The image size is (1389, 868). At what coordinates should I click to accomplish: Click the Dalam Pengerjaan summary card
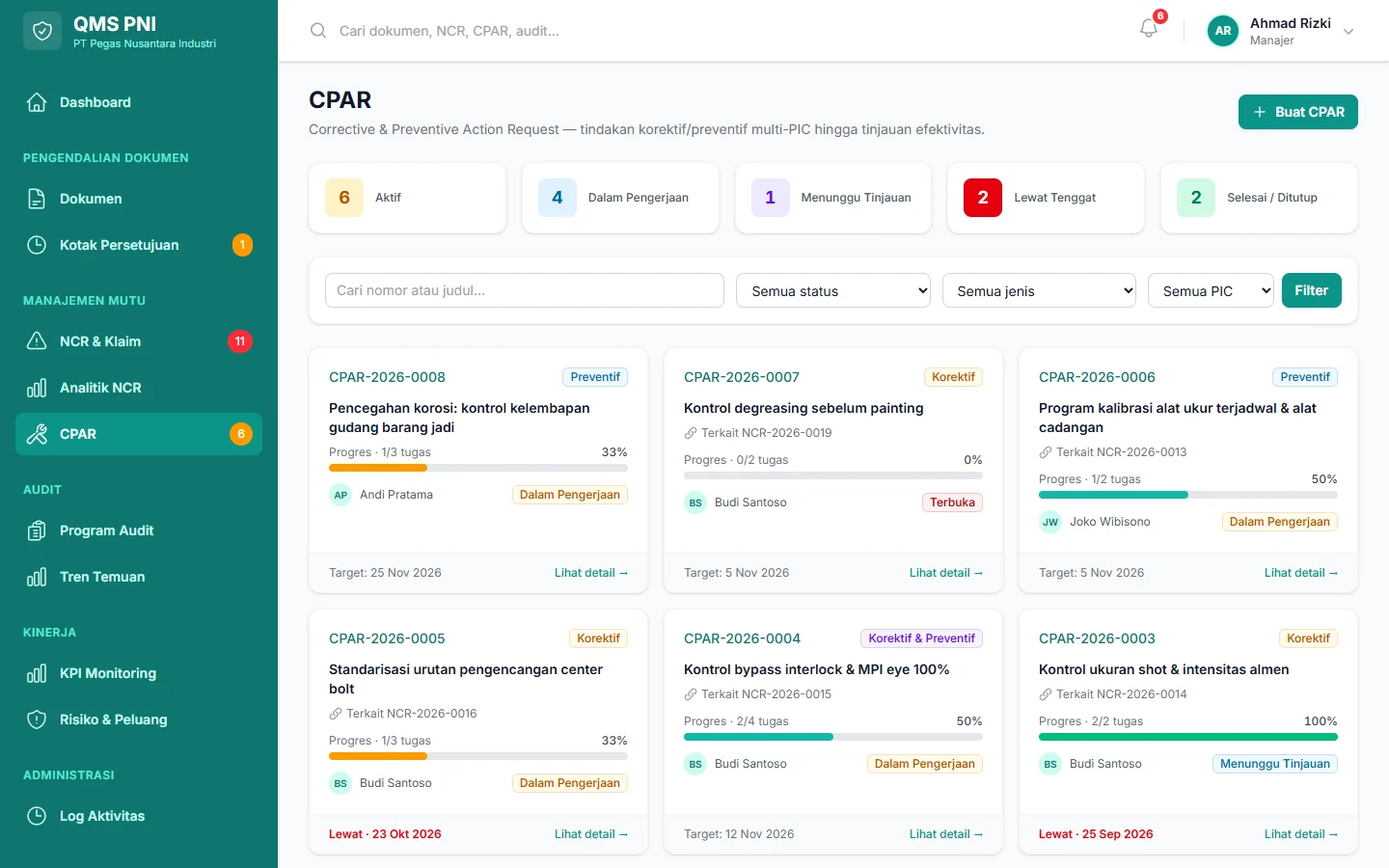coord(620,198)
